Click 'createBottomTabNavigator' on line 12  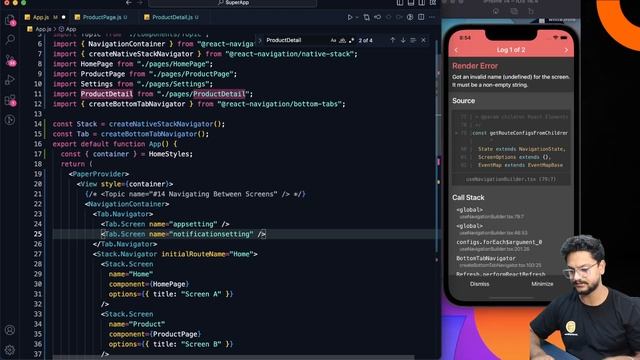(x=137, y=104)
